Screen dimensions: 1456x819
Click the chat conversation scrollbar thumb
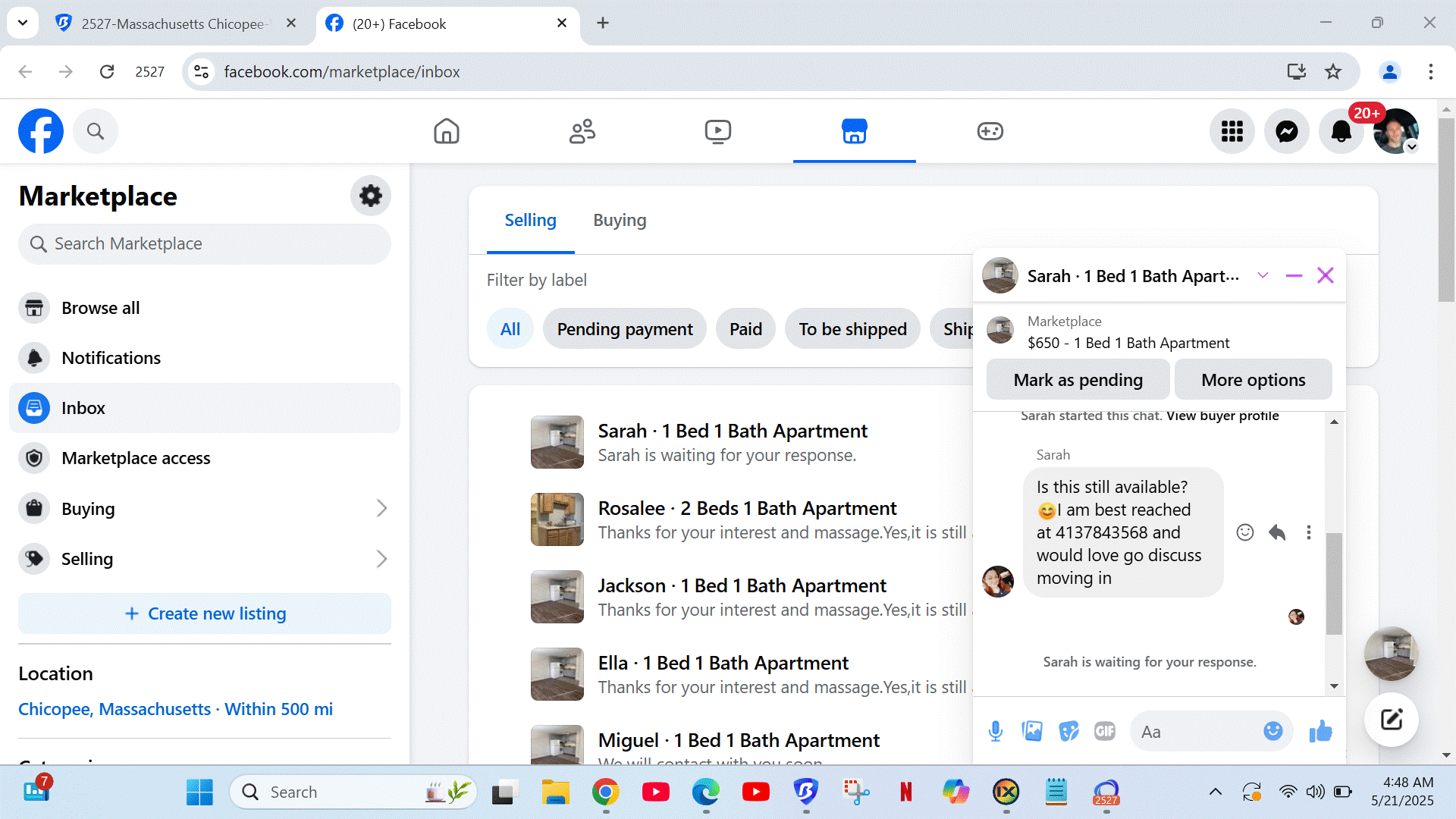(x=1334, y=583)
